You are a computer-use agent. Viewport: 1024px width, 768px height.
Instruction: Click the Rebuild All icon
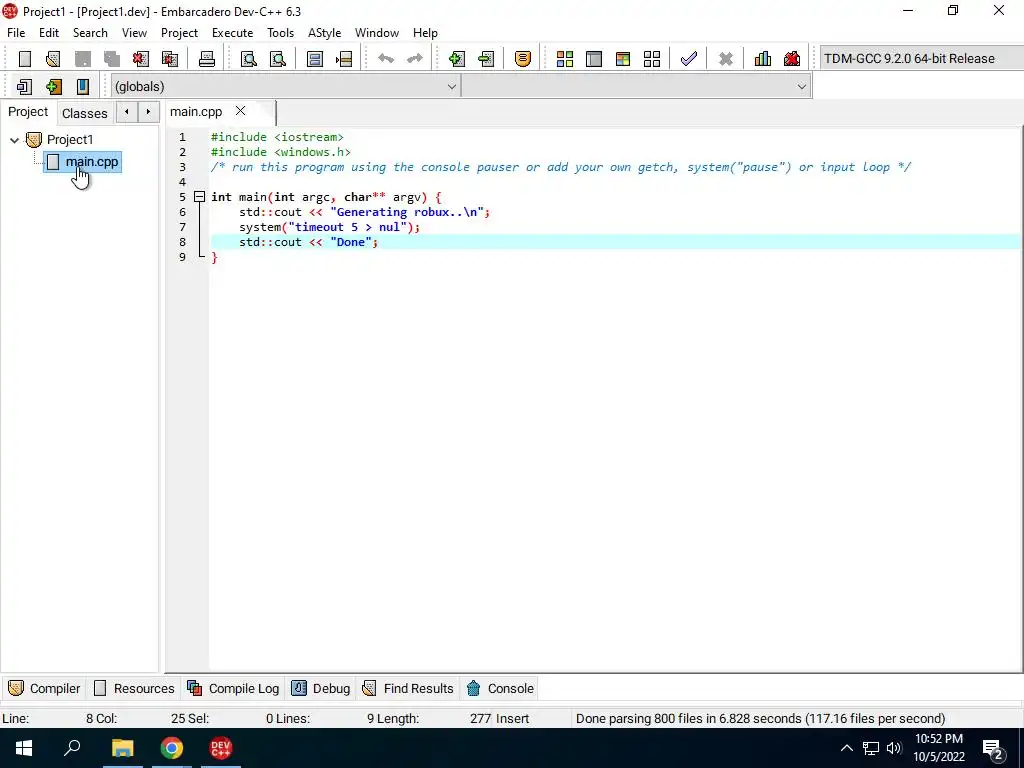point(652,59)
